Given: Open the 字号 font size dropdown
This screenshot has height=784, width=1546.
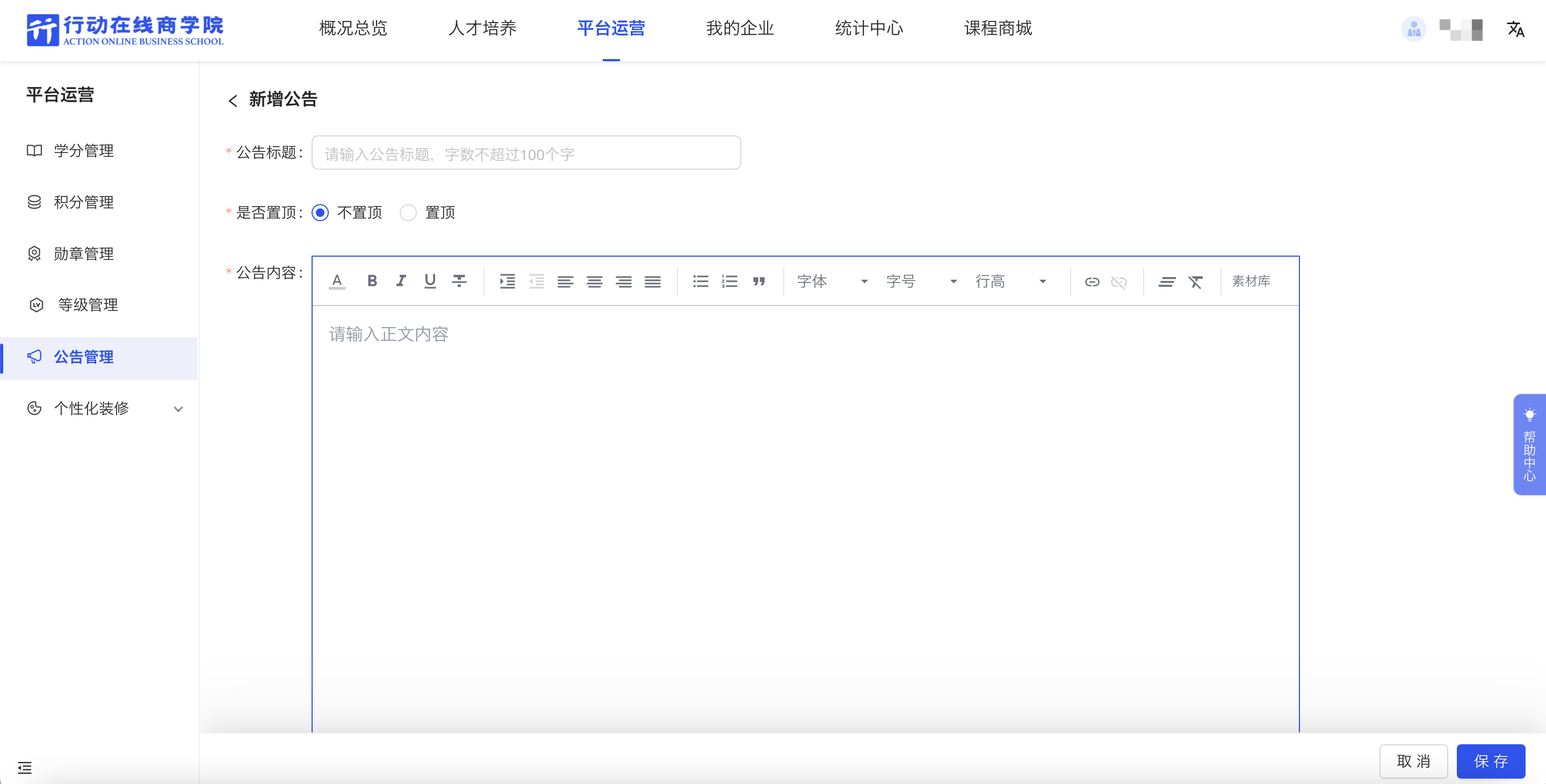Looking at the screenshot, I should [921, 281].
